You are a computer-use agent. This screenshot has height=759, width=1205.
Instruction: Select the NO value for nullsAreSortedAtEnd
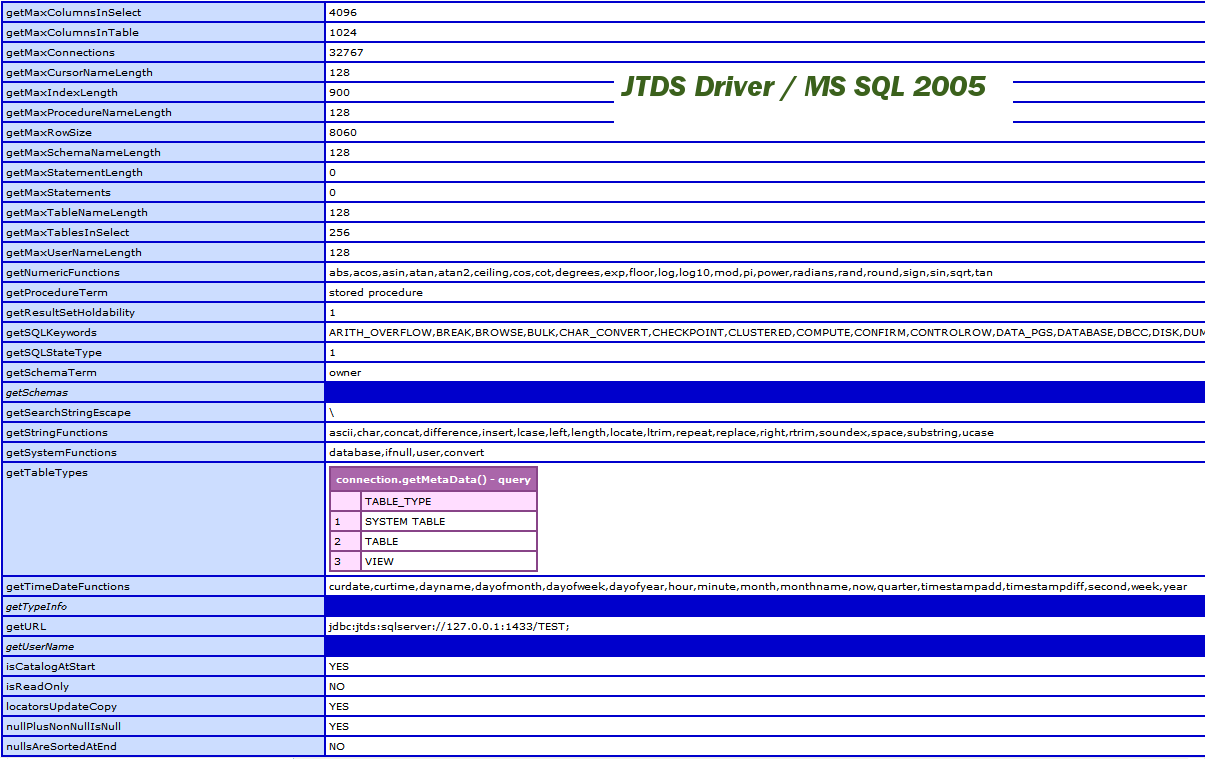(336, 747)
